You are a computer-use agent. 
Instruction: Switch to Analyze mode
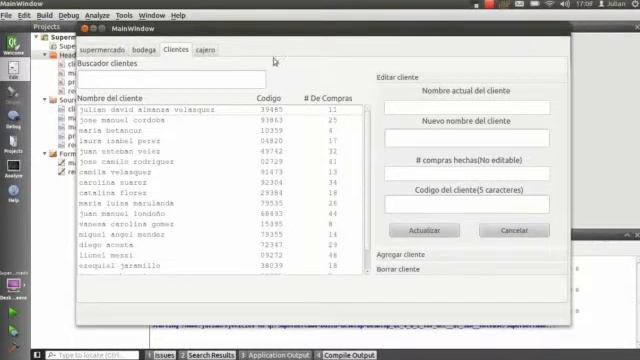pos(13,169)
